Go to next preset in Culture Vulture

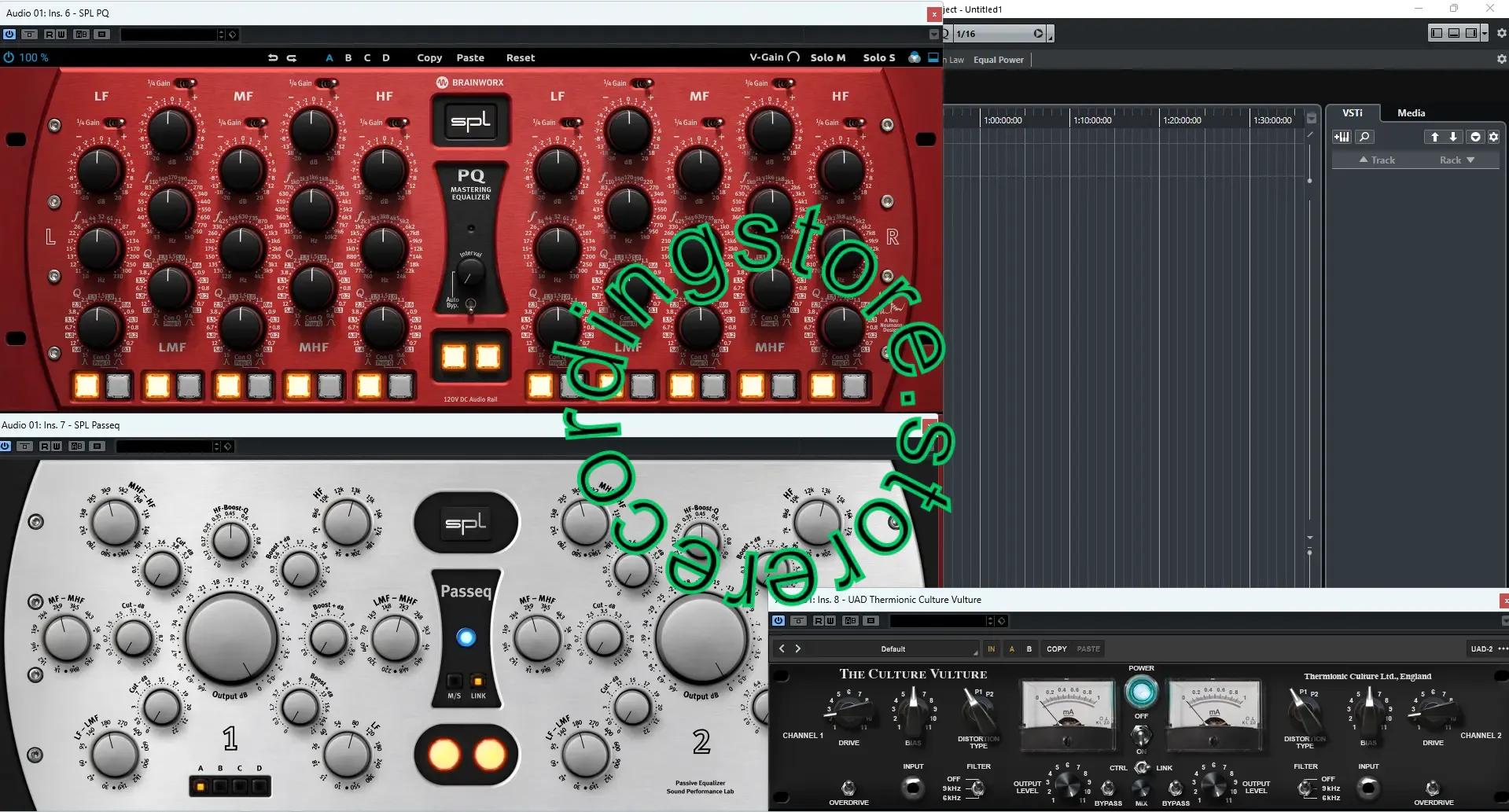click(798, 648)
